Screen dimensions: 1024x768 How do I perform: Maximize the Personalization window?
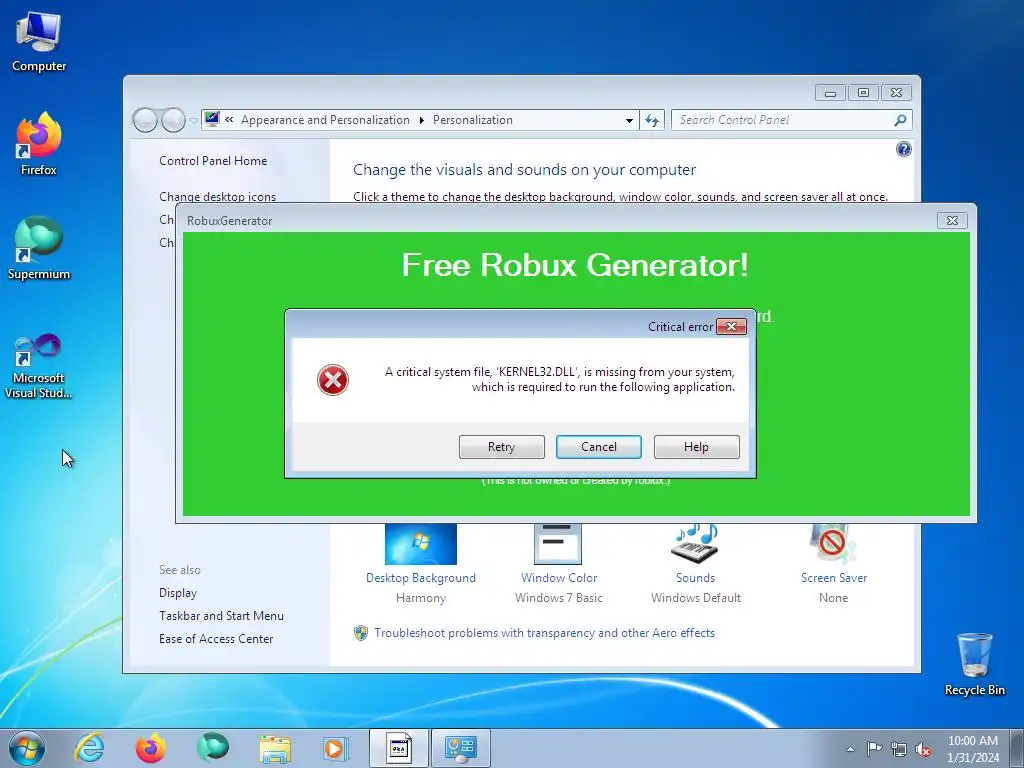click(x=863, y=93)
